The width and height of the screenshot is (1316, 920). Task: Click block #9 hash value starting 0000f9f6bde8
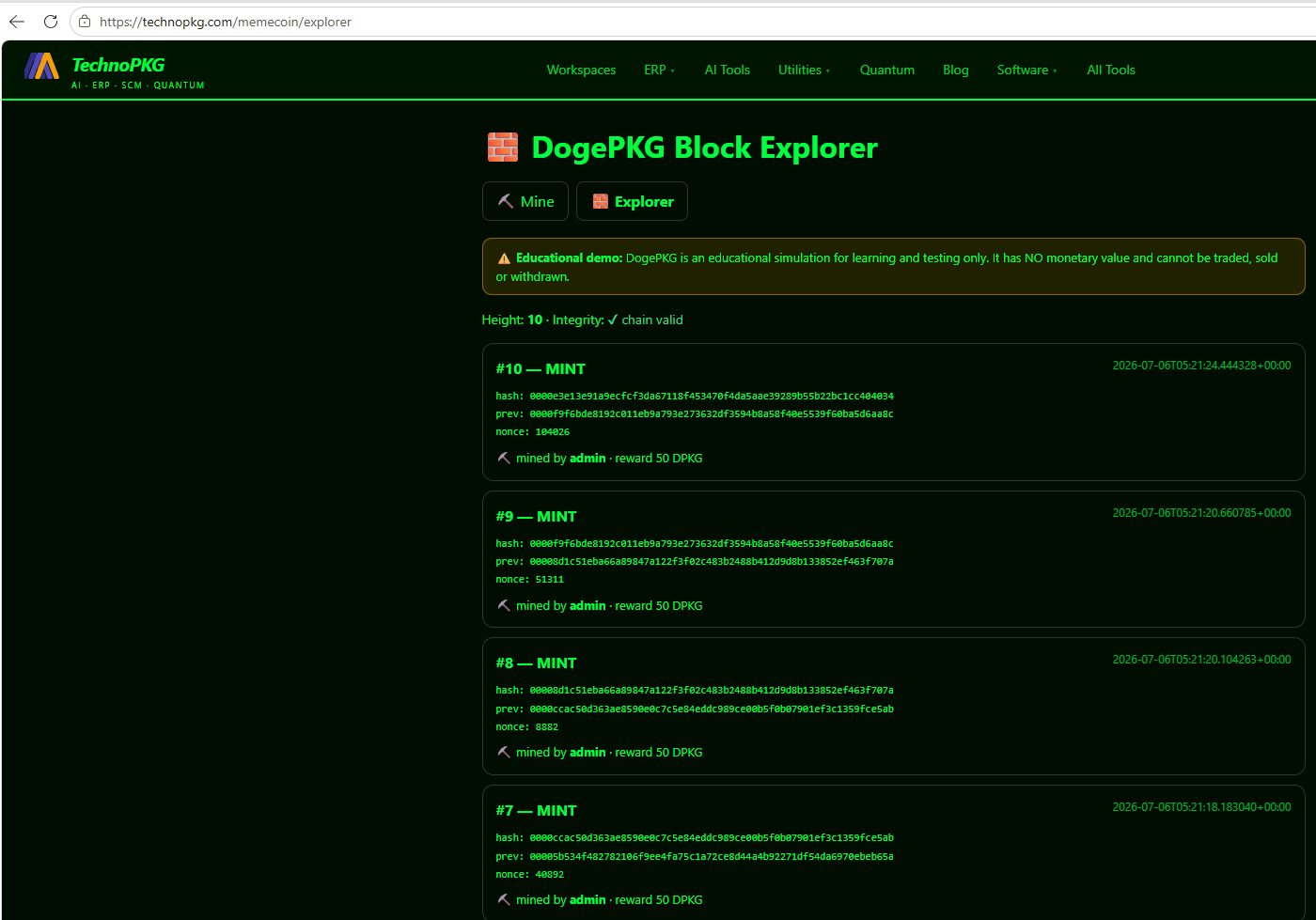point(712,544)
